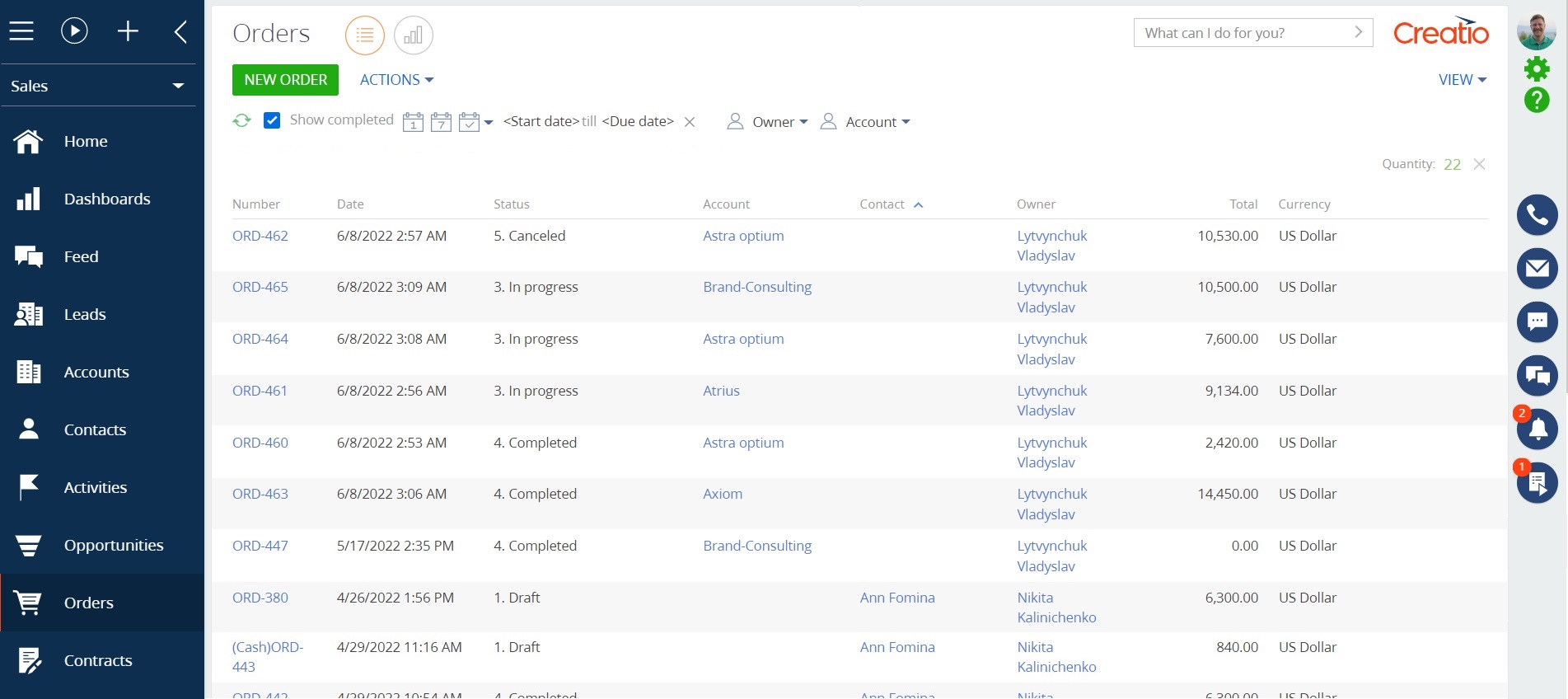Image resolution: width=1568 pixels, height=699 pixels.
Task: Open Leads section in sidebar
Action: pyautogui.click(x=85, y=314)
